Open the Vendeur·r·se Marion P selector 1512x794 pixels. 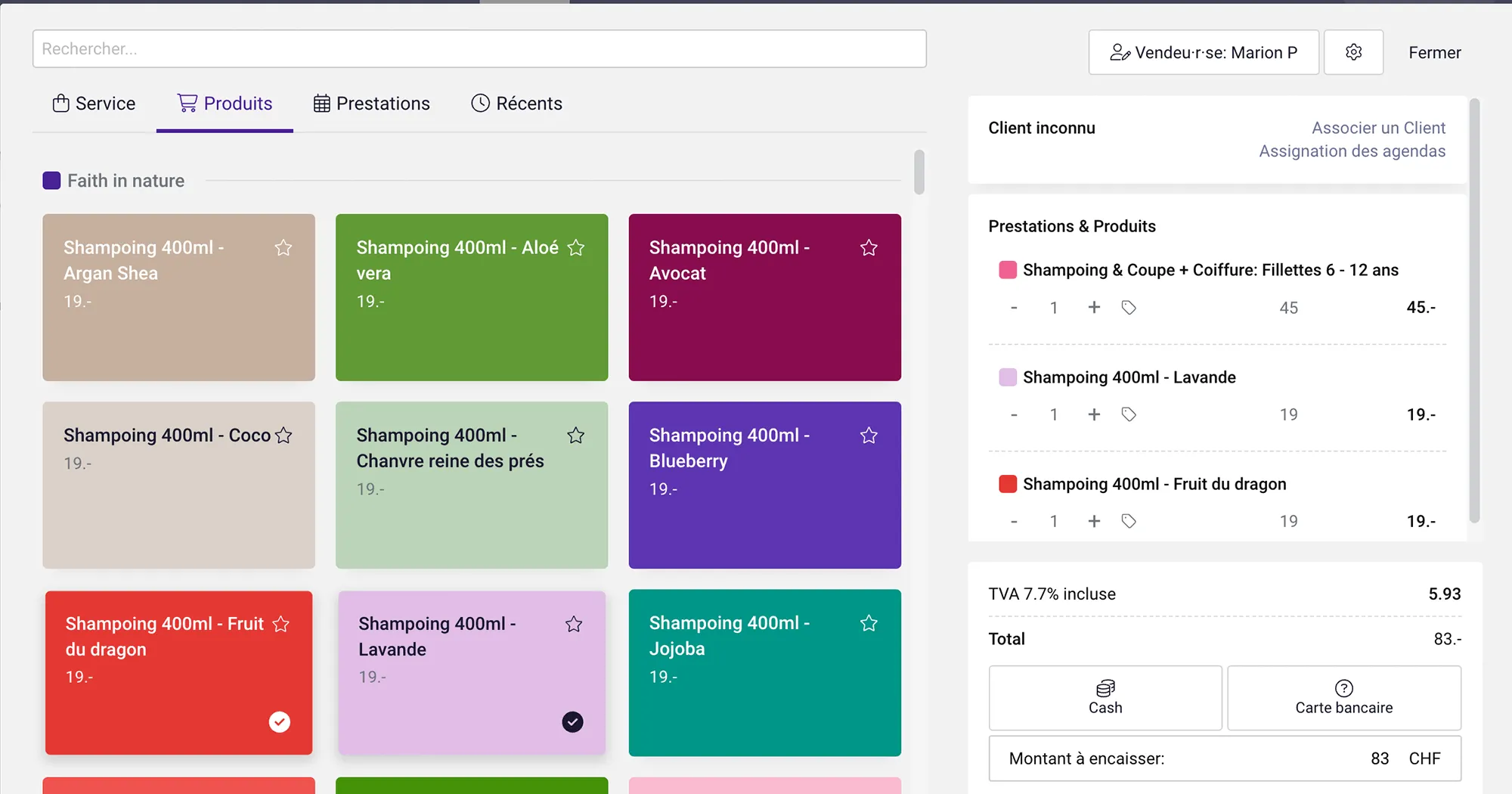pyautogui.click(x=1204, y=52)
